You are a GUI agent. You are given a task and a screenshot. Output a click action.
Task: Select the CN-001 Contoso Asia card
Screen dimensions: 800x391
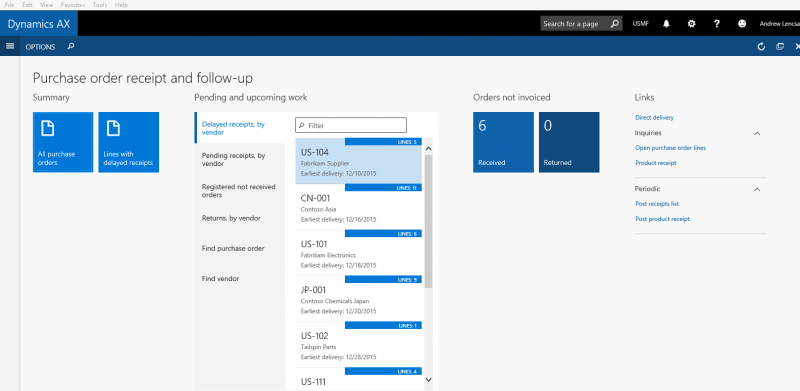click(x=359, y=207)
